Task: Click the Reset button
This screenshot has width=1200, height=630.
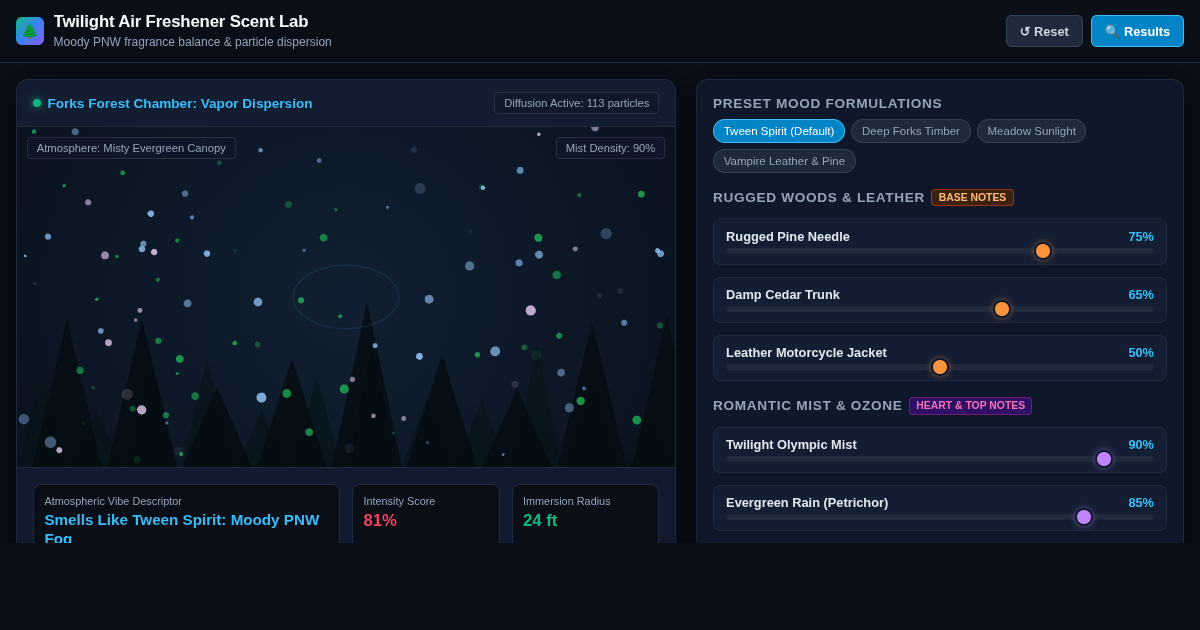Action: [1044, 31]
